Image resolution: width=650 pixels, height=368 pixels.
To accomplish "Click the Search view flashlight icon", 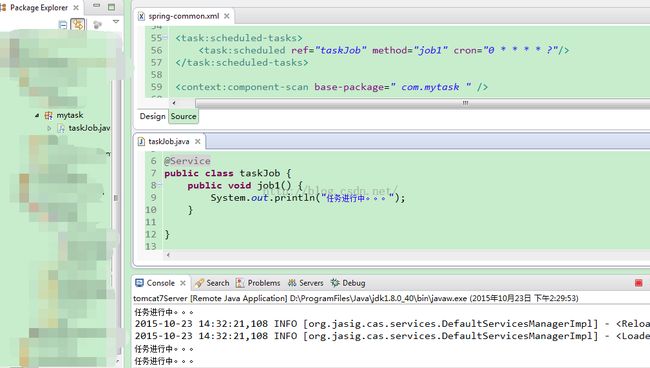I will point(199,283).
